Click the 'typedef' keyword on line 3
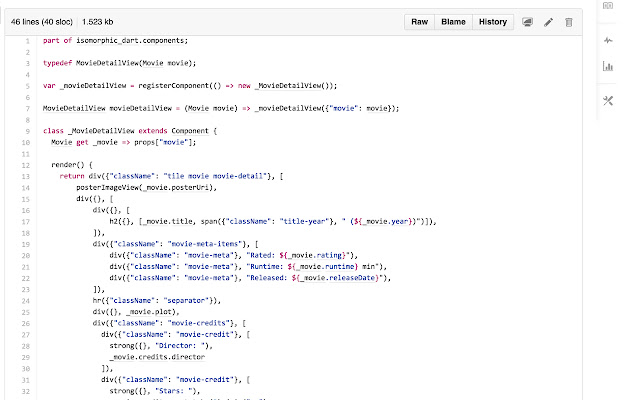 [x=57, y=63]
